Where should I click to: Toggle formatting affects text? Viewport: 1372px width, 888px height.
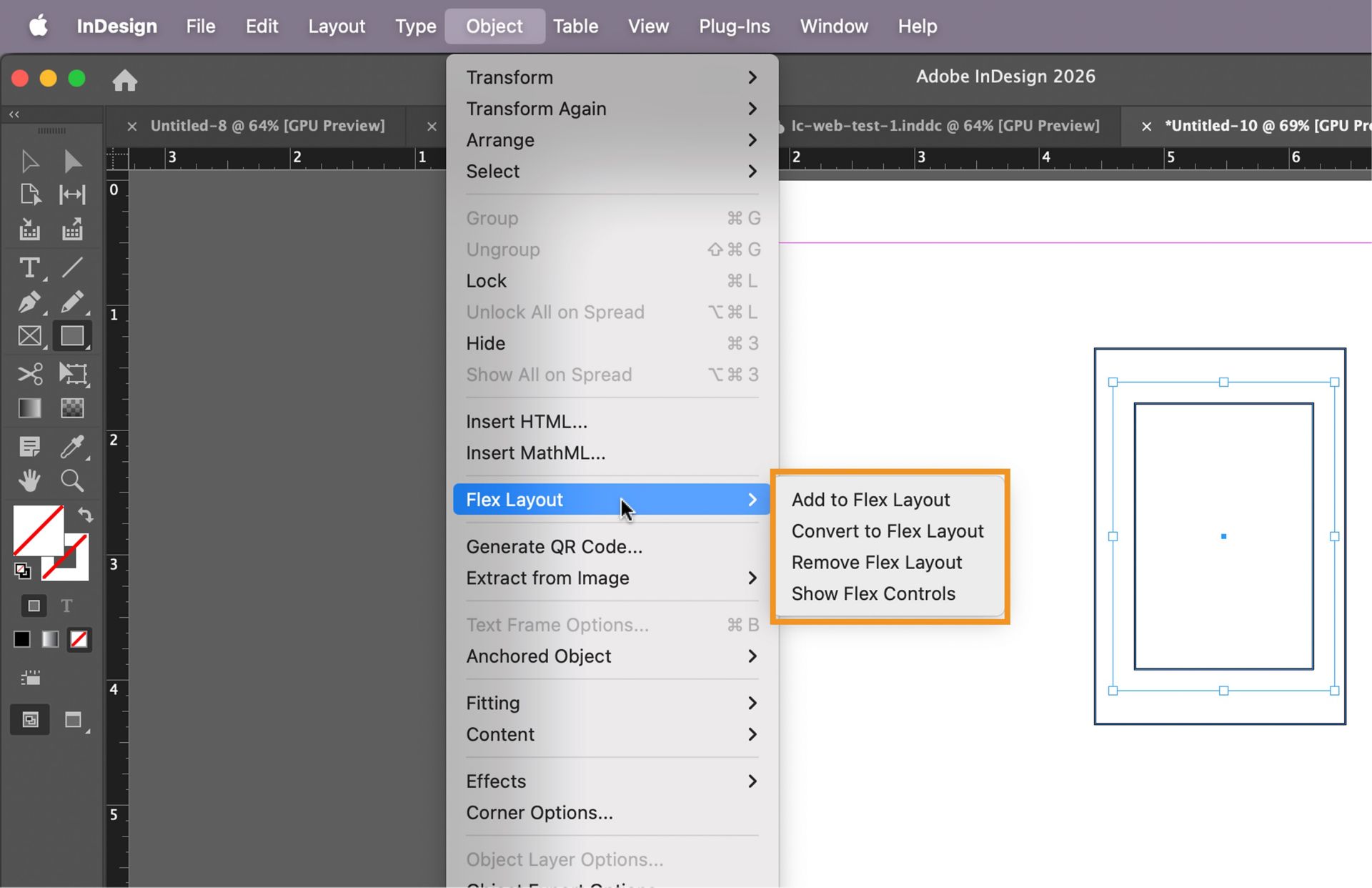click(66, 606)
